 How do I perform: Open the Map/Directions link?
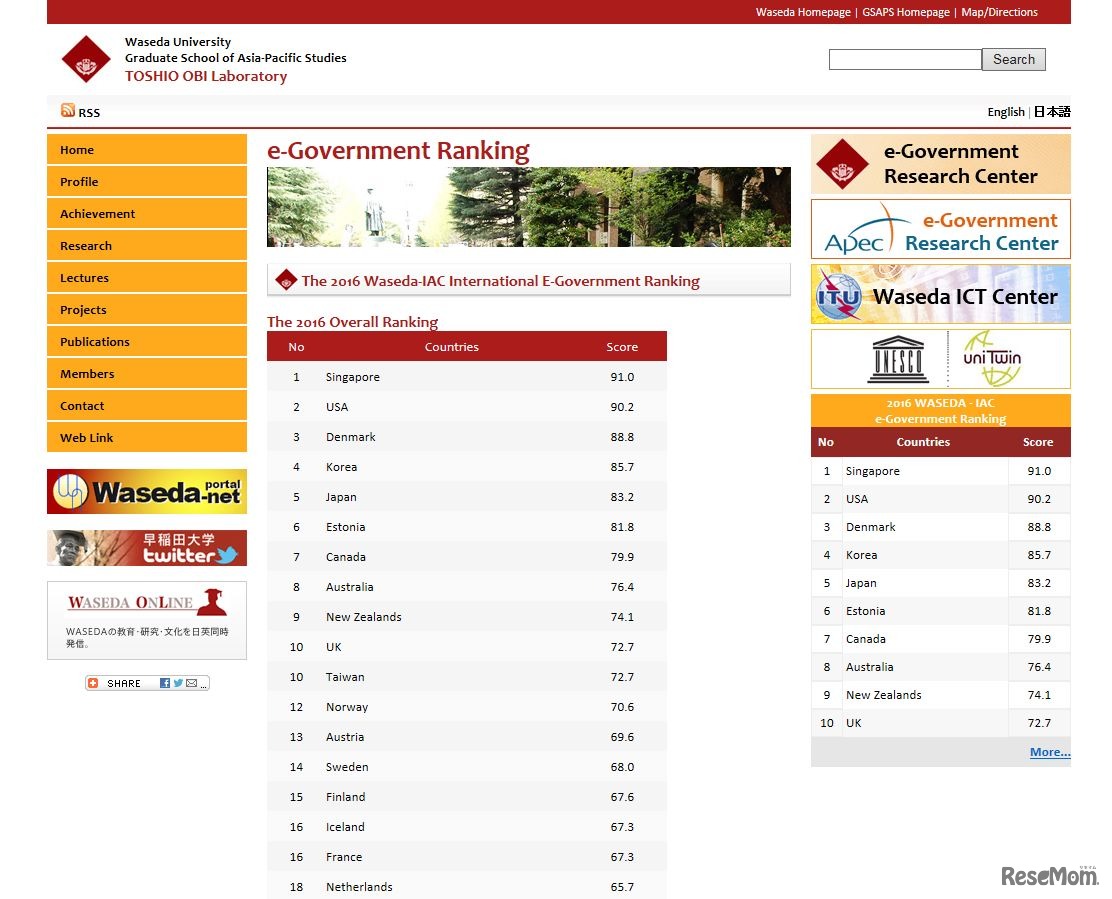click(x=999, y=12)
